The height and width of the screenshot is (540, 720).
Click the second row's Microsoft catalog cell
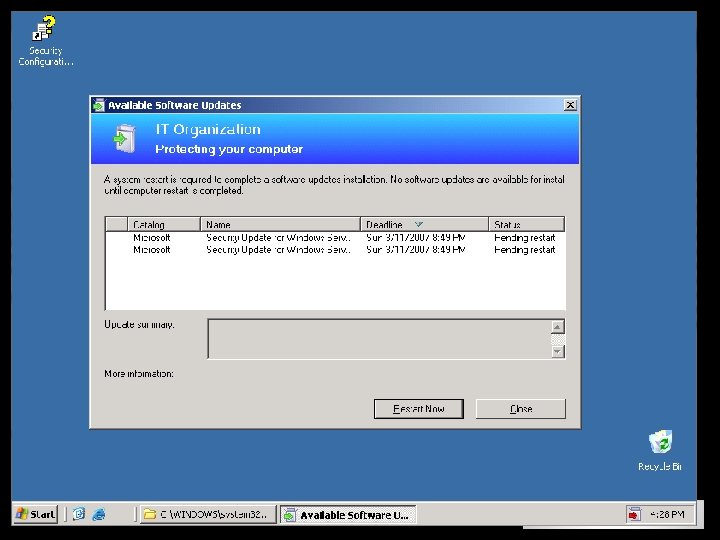coord(152,249)
